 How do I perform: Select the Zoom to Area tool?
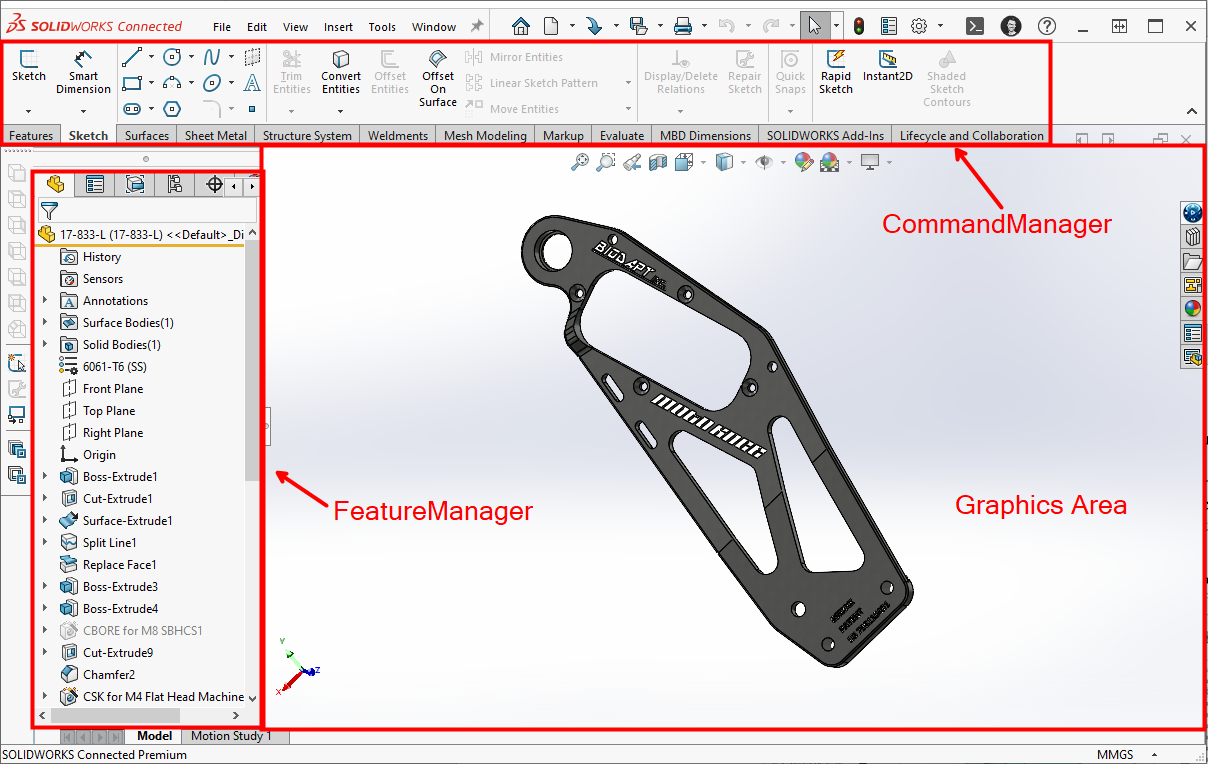[x=606, y=162]
